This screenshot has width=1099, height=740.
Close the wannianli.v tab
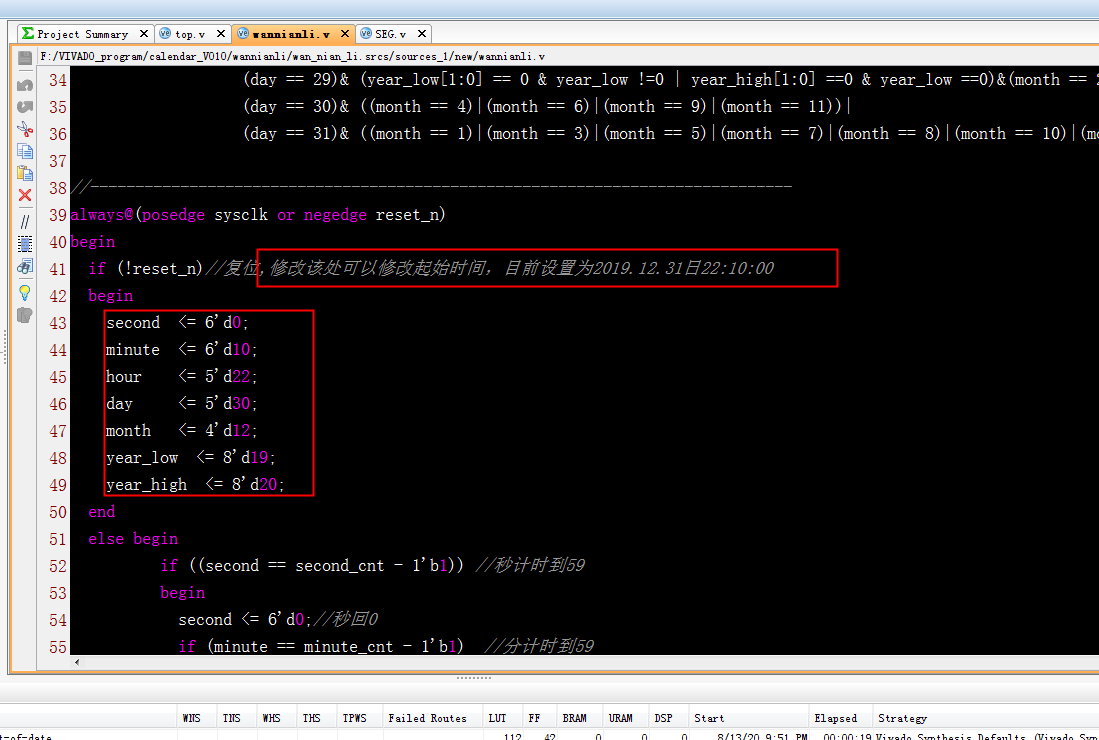point(345,34)
